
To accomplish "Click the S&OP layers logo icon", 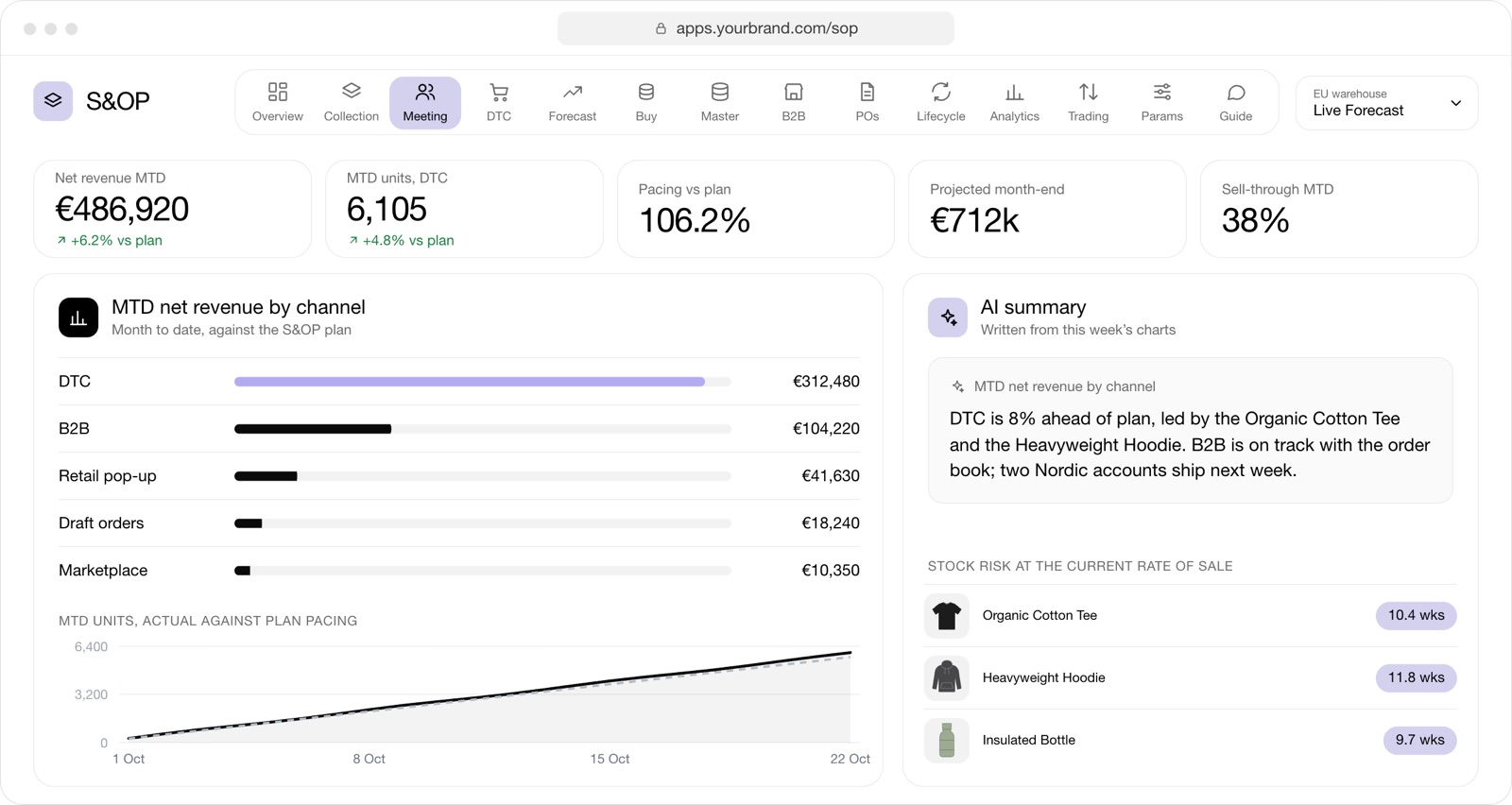I will pyautogui.click(x=53, y=101).
